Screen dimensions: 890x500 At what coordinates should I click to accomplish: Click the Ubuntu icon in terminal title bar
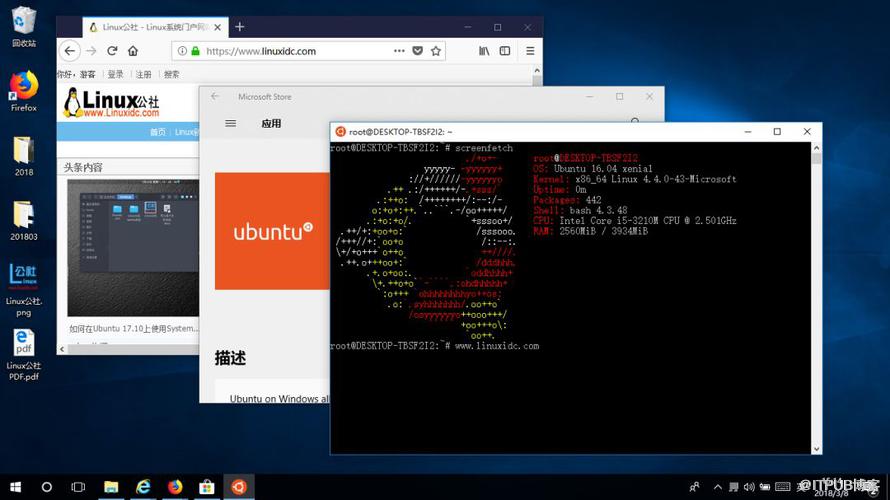point(341,132)
